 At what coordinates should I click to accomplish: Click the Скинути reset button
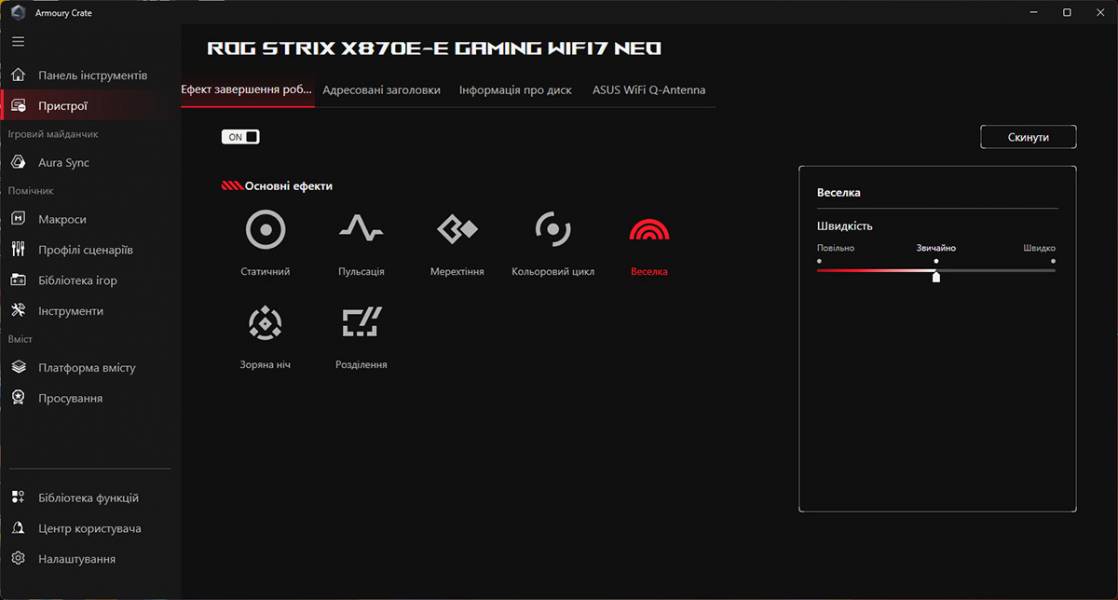(1028, 137)
